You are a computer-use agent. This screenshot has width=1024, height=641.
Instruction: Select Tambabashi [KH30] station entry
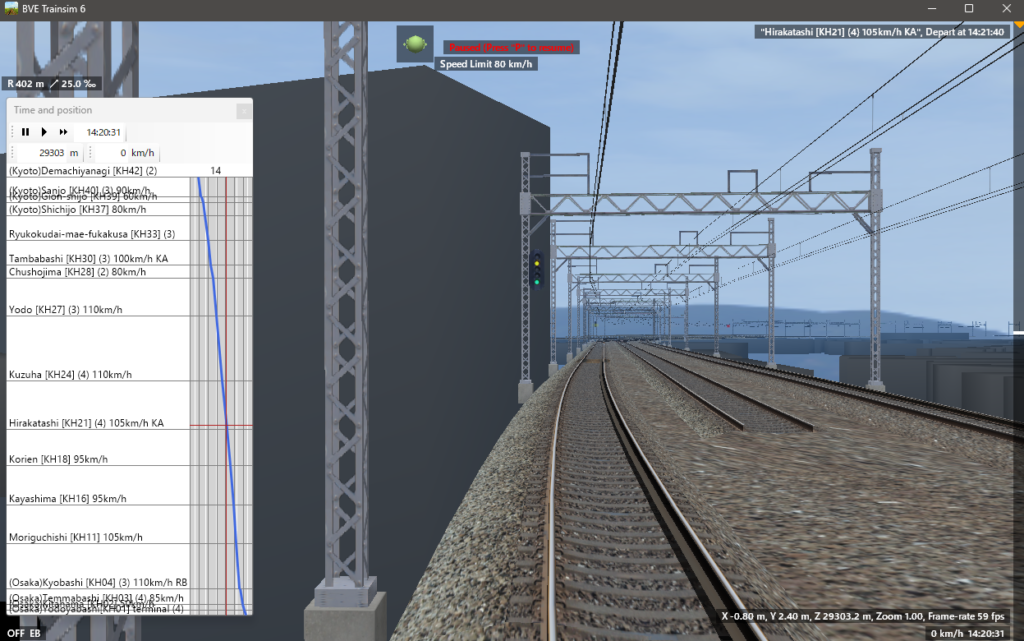pos(88,258)
